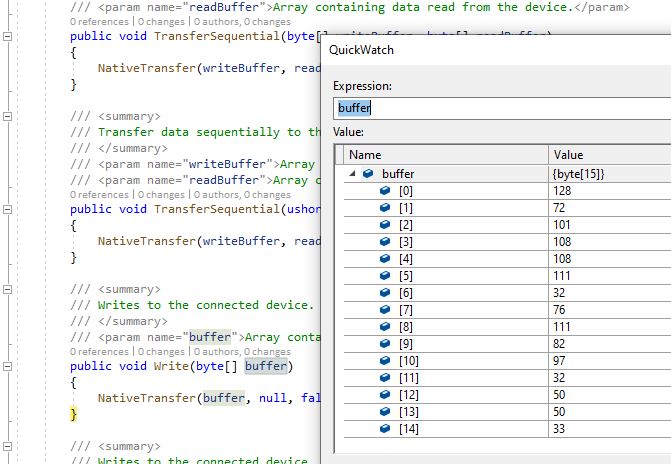The height and width of the screenshot is (464, 671).
Task: Open '0 changes' CodeLens above TransferSequential(ushort)
Action: point(161,194)
